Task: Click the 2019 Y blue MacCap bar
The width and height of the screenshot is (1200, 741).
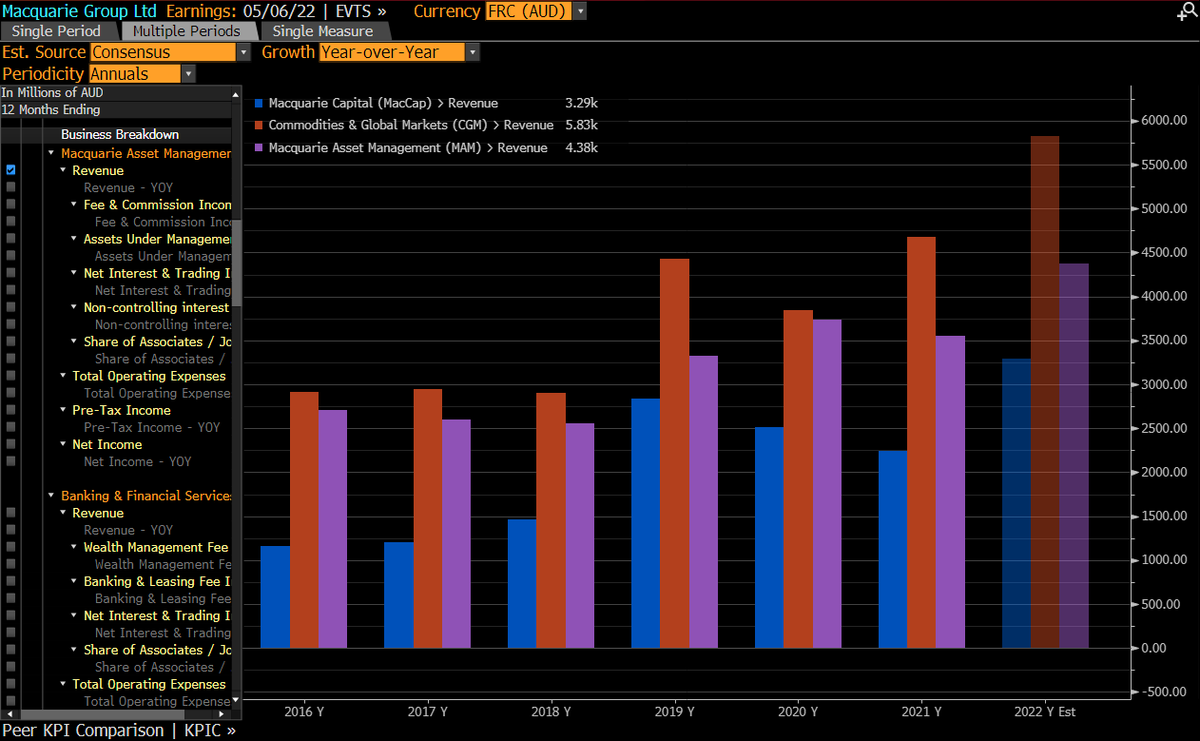Action: (x=645, y=523)
